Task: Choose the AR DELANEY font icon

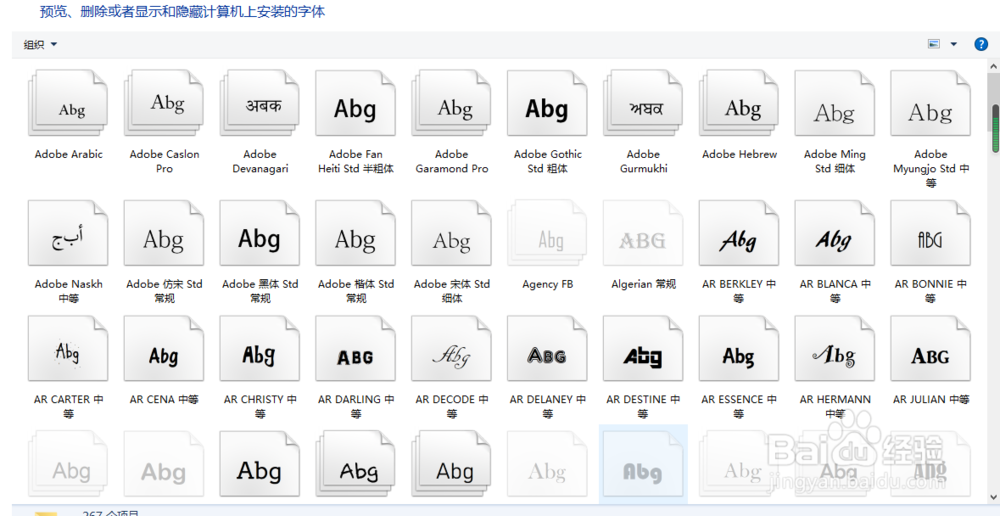Action: (x=547, y=349)
